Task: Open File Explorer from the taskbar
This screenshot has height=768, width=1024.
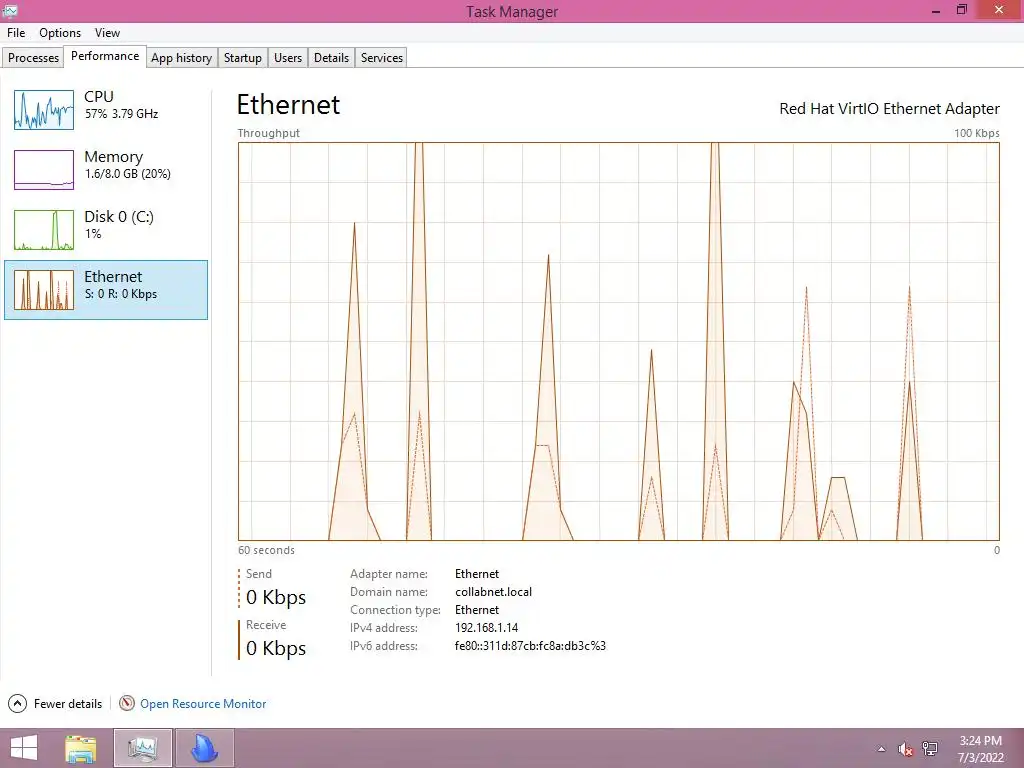Action: [81, 748]
